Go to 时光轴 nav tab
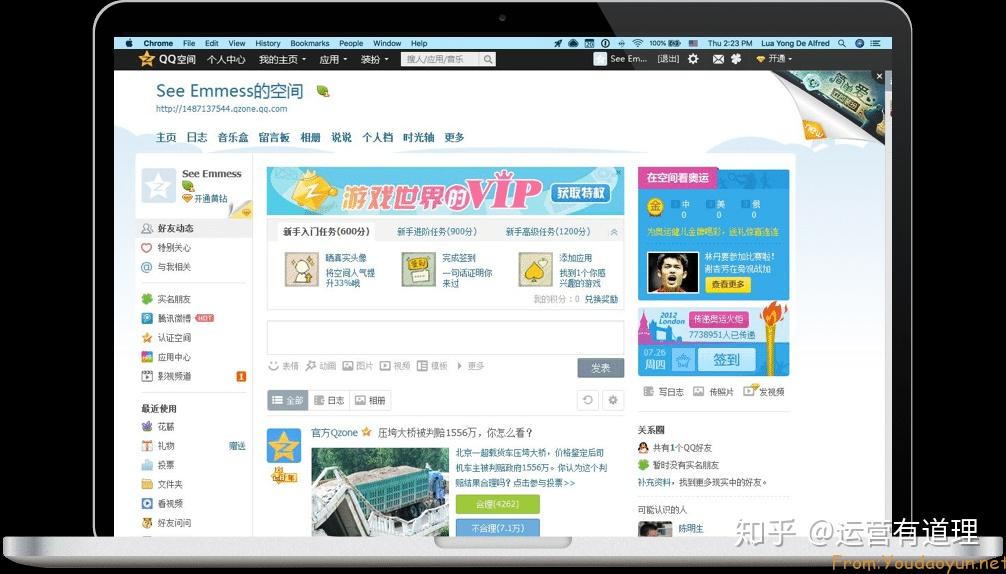Viewport: 1006px width, 574px height. point(418,137)
